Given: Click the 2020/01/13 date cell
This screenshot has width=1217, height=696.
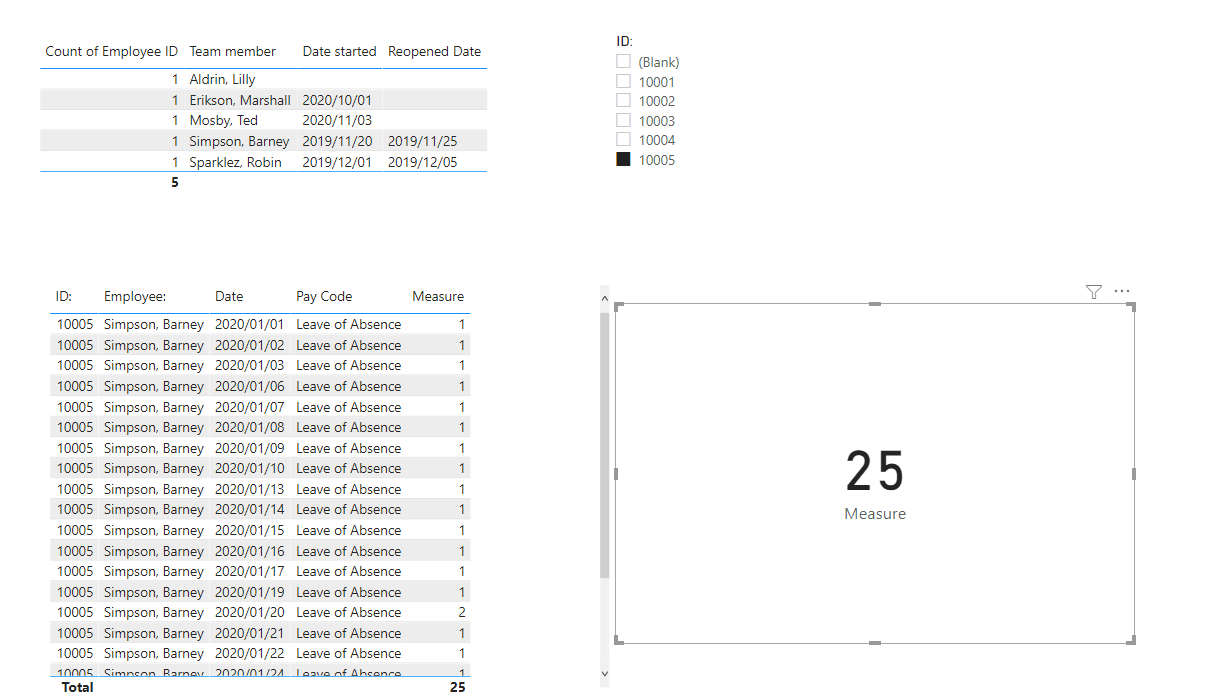Looking at the screenshot, I should tap(250, 489).
